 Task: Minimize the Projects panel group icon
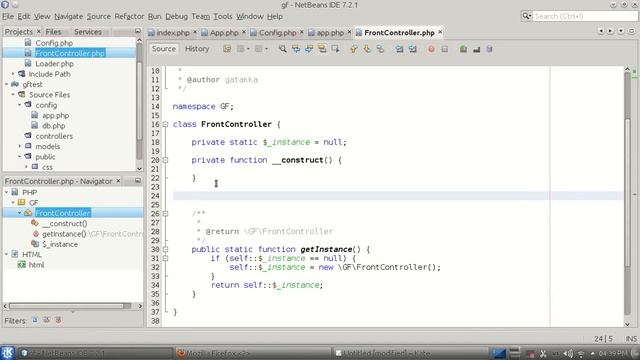(x=138, y=31)
